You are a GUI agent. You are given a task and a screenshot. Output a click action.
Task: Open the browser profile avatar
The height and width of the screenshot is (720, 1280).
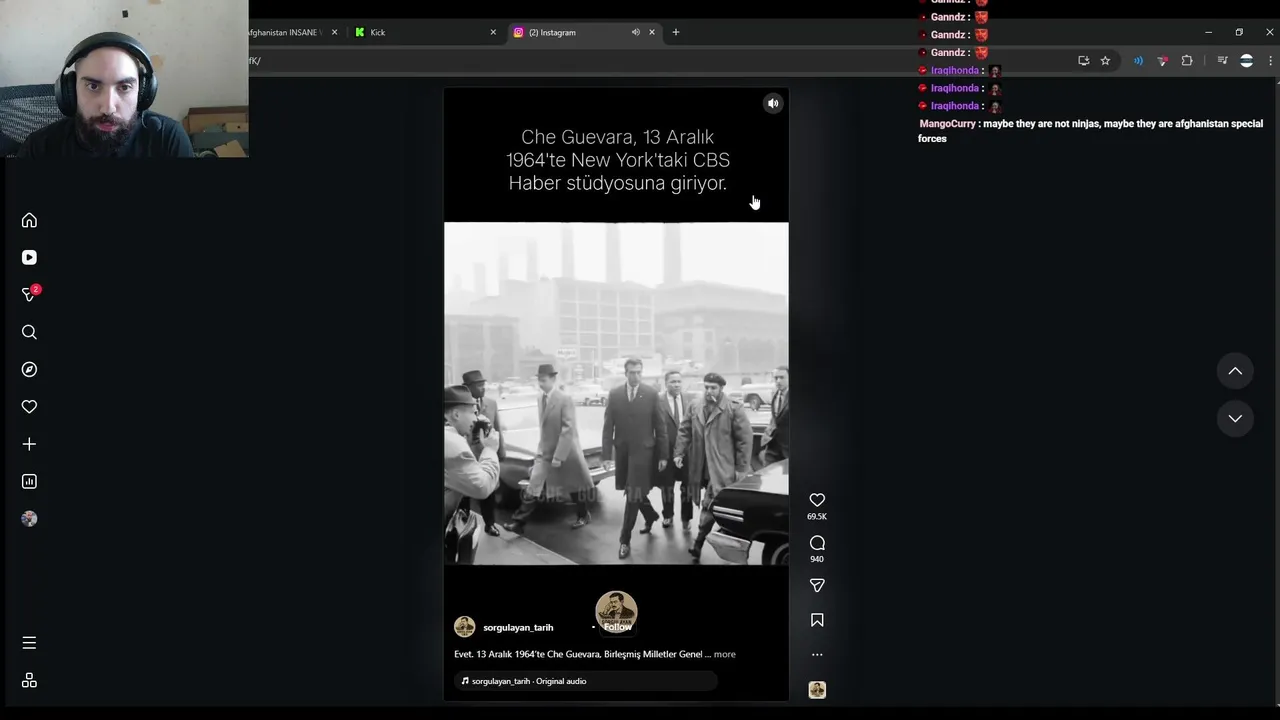(1246, 61)
